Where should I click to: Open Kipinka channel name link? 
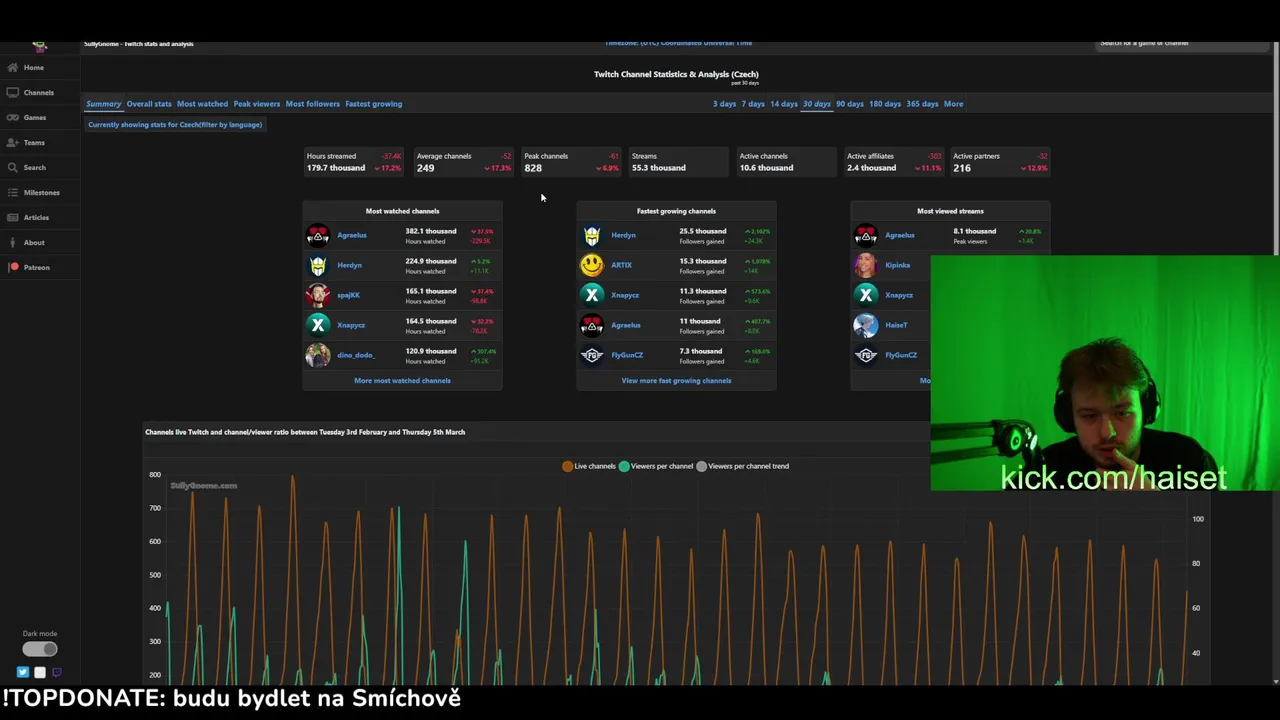pyautogui.click(x=898, y=265)
